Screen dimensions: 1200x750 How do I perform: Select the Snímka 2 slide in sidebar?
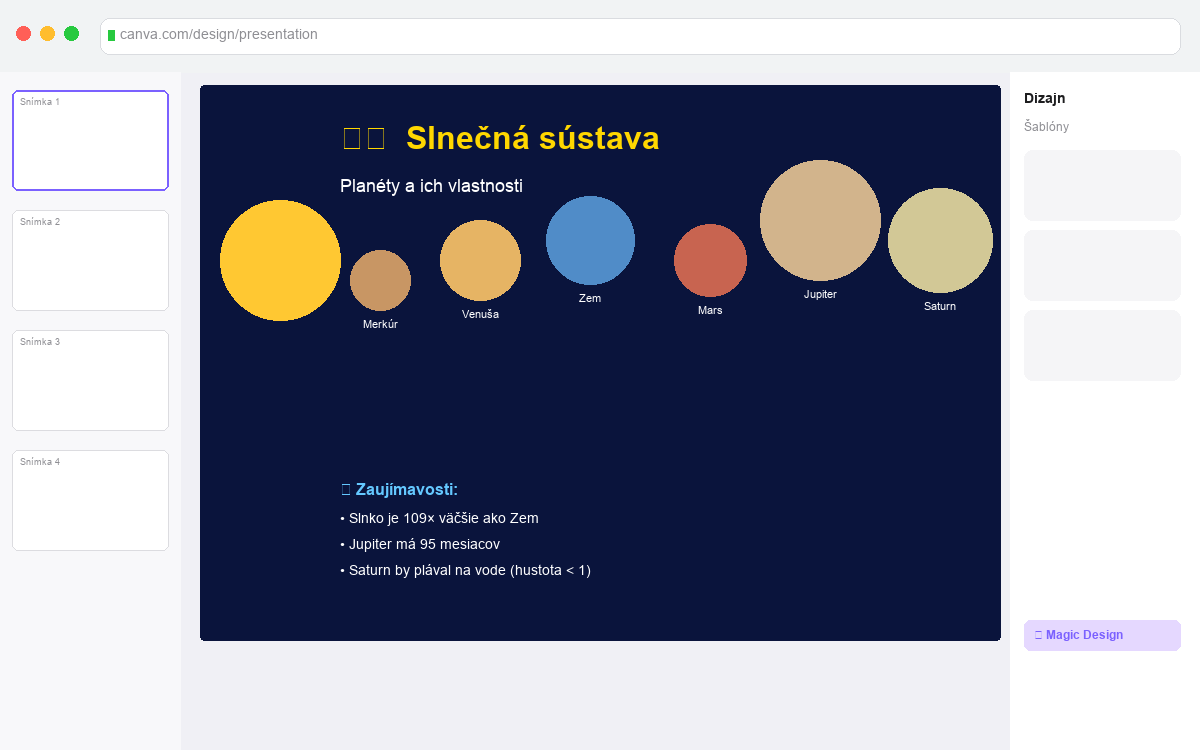(x=90, y=260)
